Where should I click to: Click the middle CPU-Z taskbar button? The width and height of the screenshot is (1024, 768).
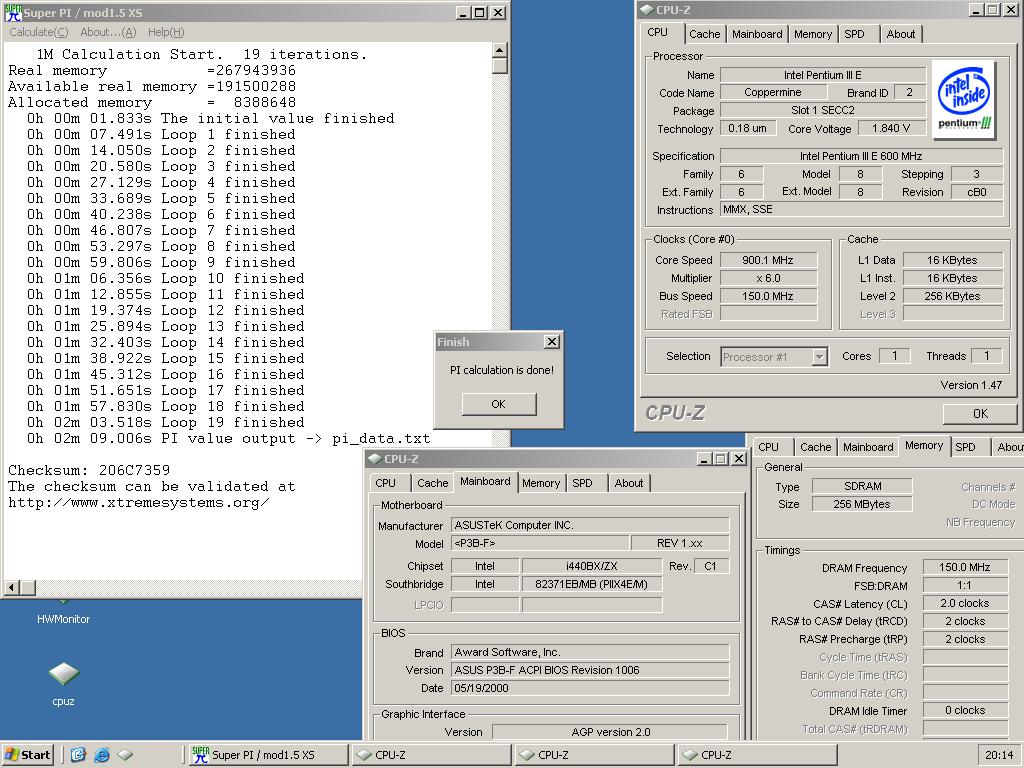coord(594,755)
